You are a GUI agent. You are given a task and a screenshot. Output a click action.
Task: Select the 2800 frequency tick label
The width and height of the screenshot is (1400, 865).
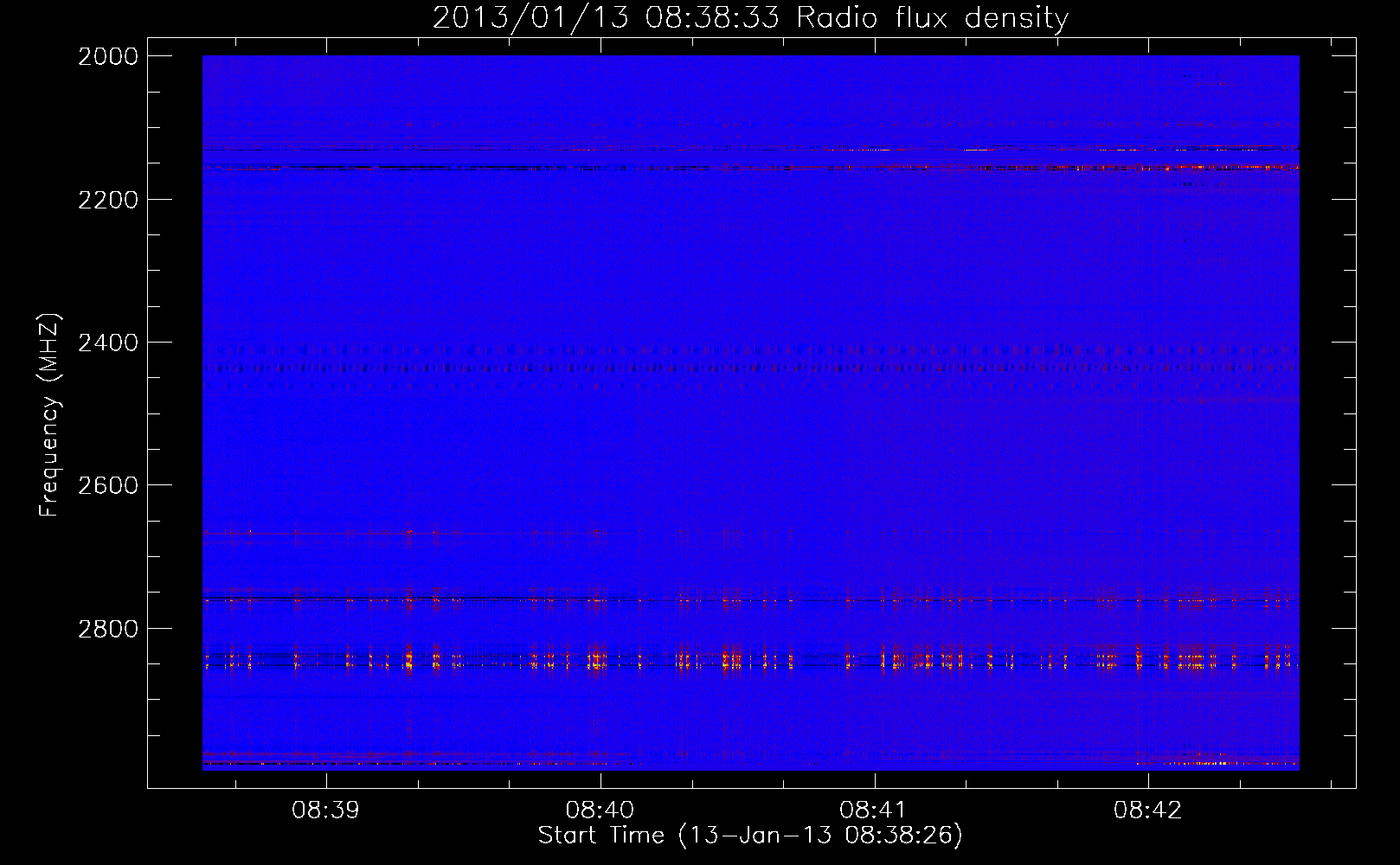click(108, 629)
